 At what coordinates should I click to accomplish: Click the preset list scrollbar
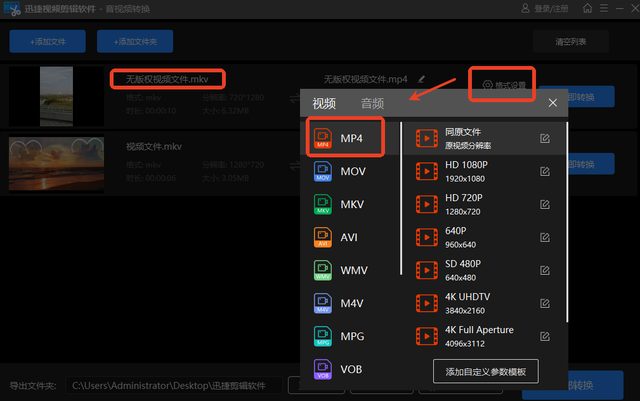[x=567, y=222]
